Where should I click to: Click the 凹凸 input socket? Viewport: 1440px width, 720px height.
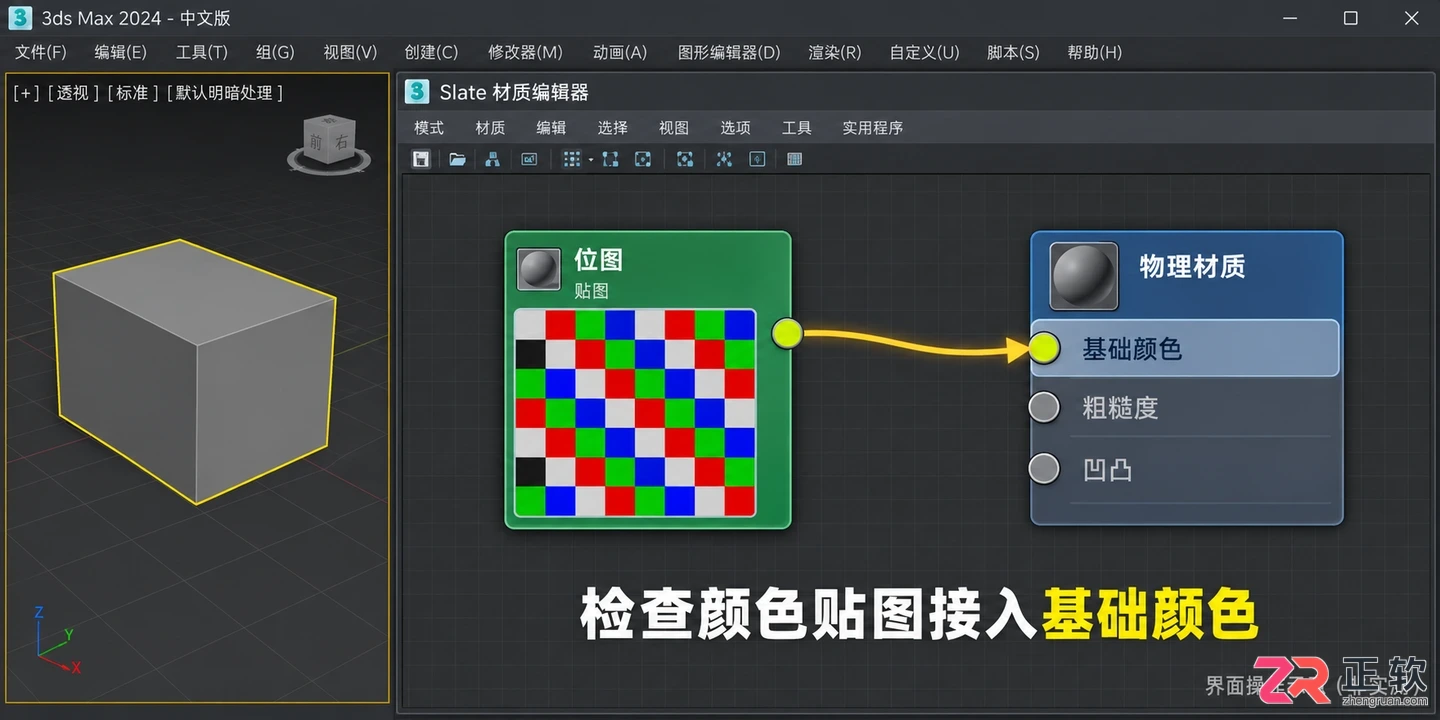pos(1044,468)
